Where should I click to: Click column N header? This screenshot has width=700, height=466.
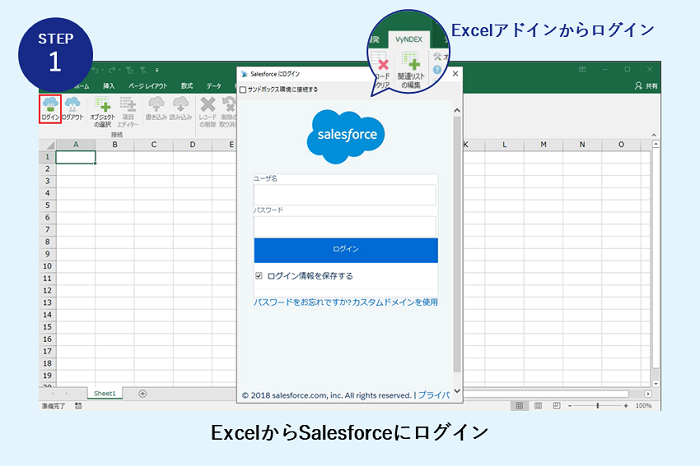[582, 145]
